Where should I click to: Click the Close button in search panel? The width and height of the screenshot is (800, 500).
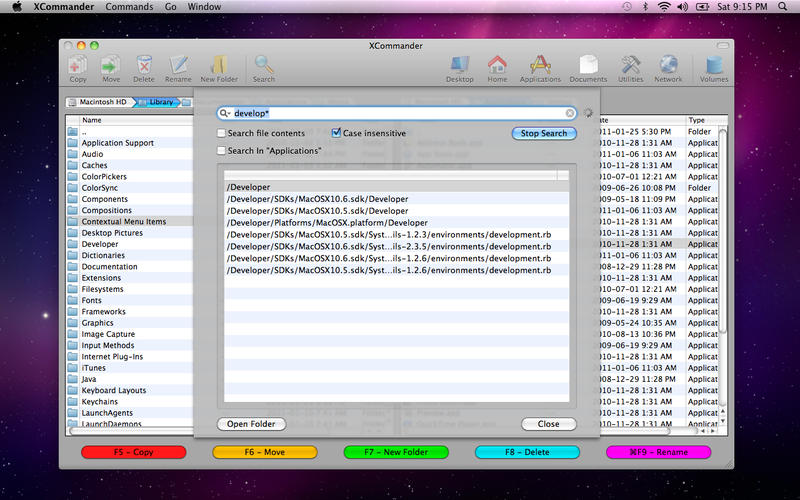pyautogui.click(x=548, y=424)
